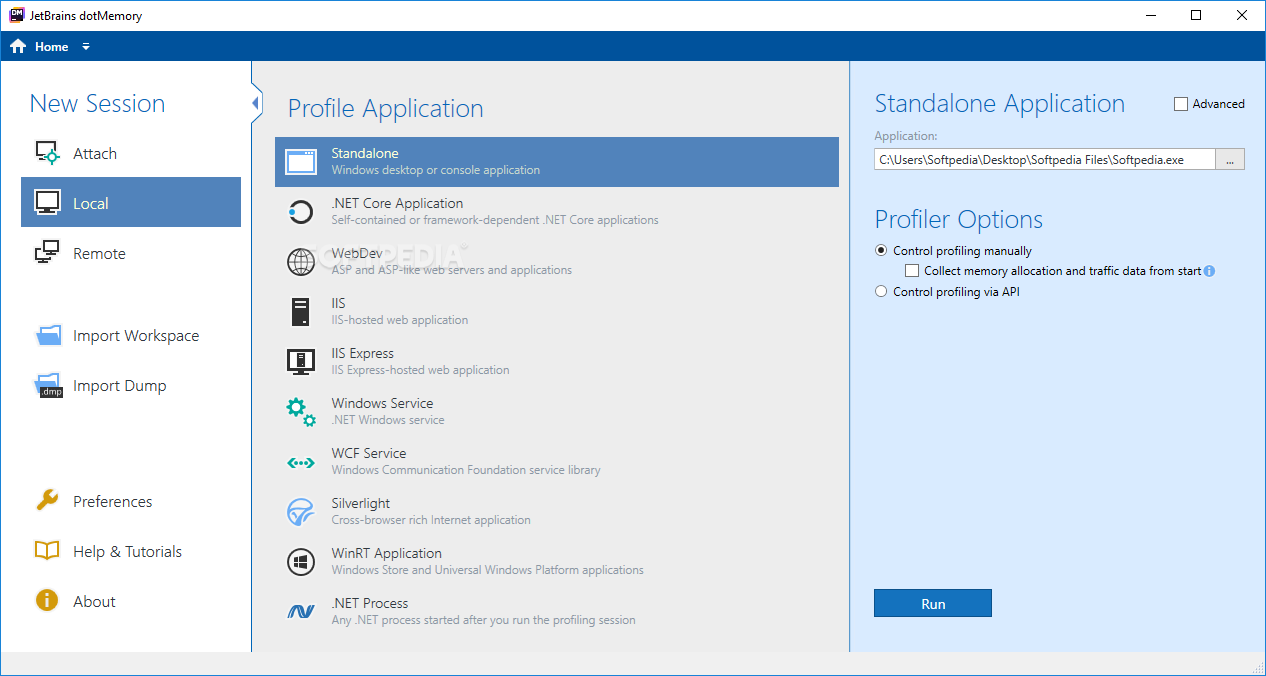1266x676 pixels.
Task: Click the Home house icon
Action: coord(18,46)
